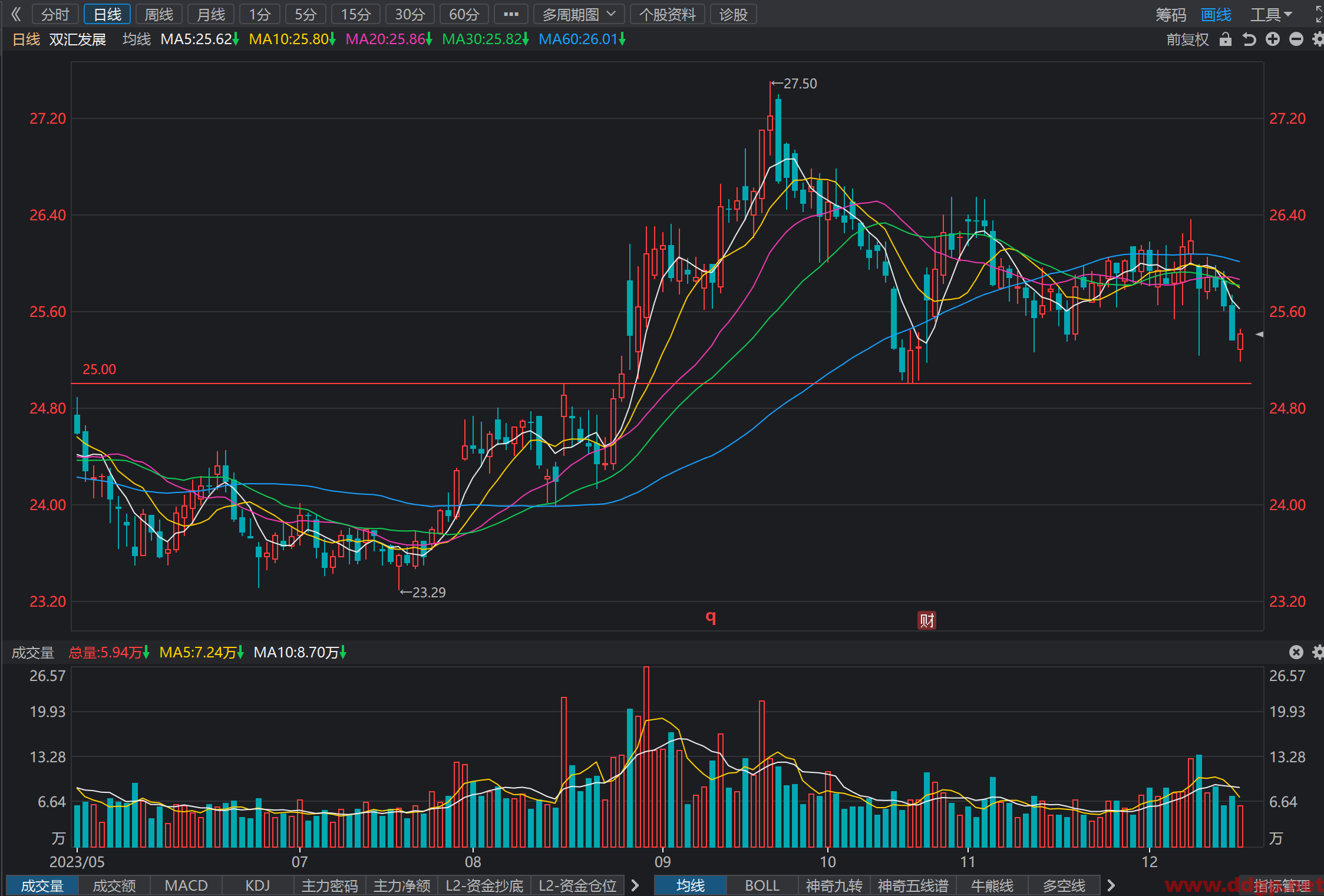
Task: Click the 2023/05 date axis label
Action: [x=77, y=862]
